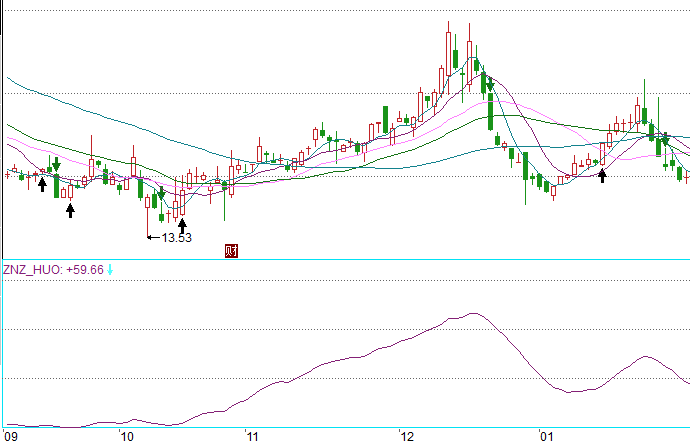Click the '01' month label on time axis
The height and width of the screenshot is (444, 690).
(x=547, y=437)
